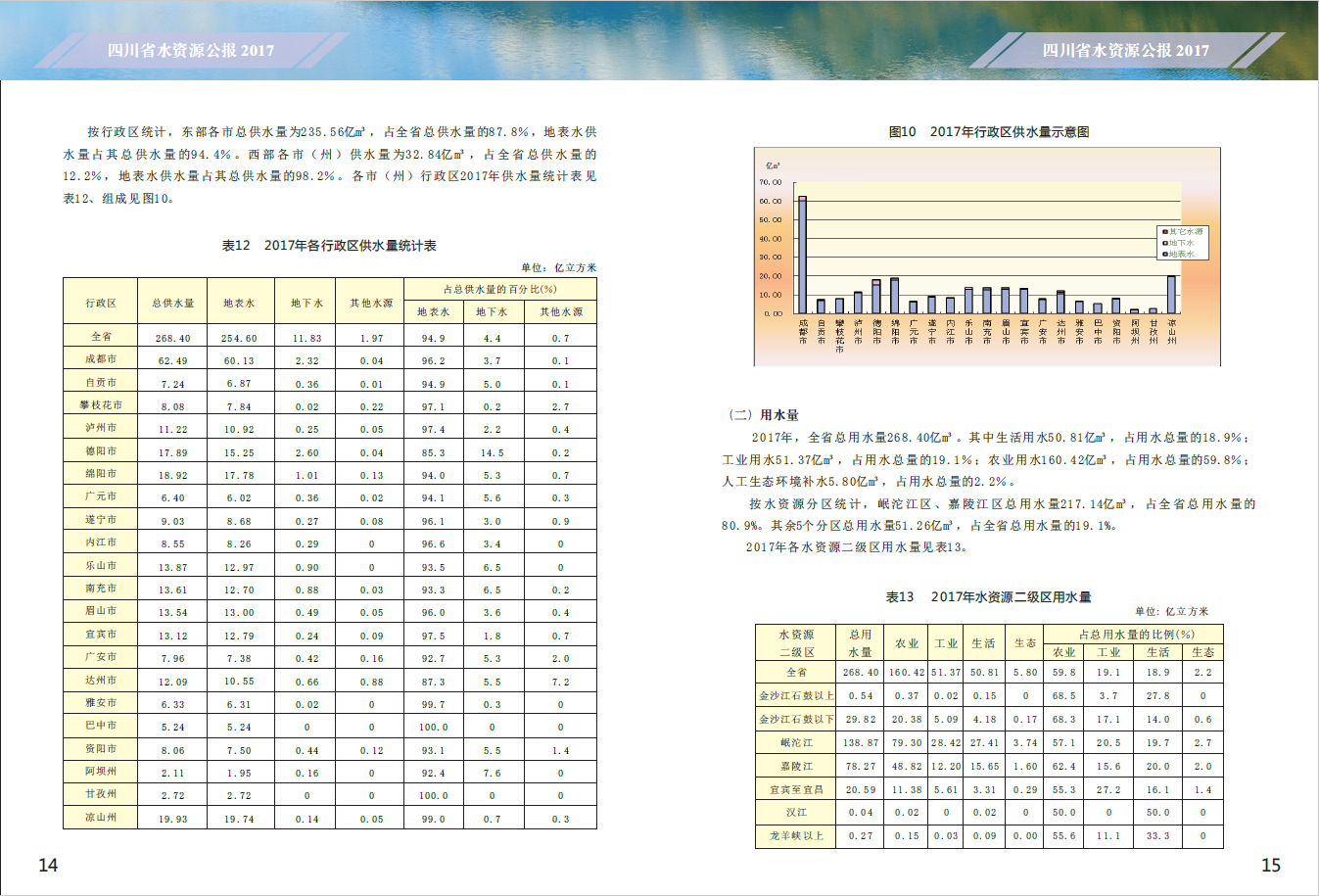Click the value 62.49 in 成都市 row
Screen dimensions: 1319x896
point(173,361)
